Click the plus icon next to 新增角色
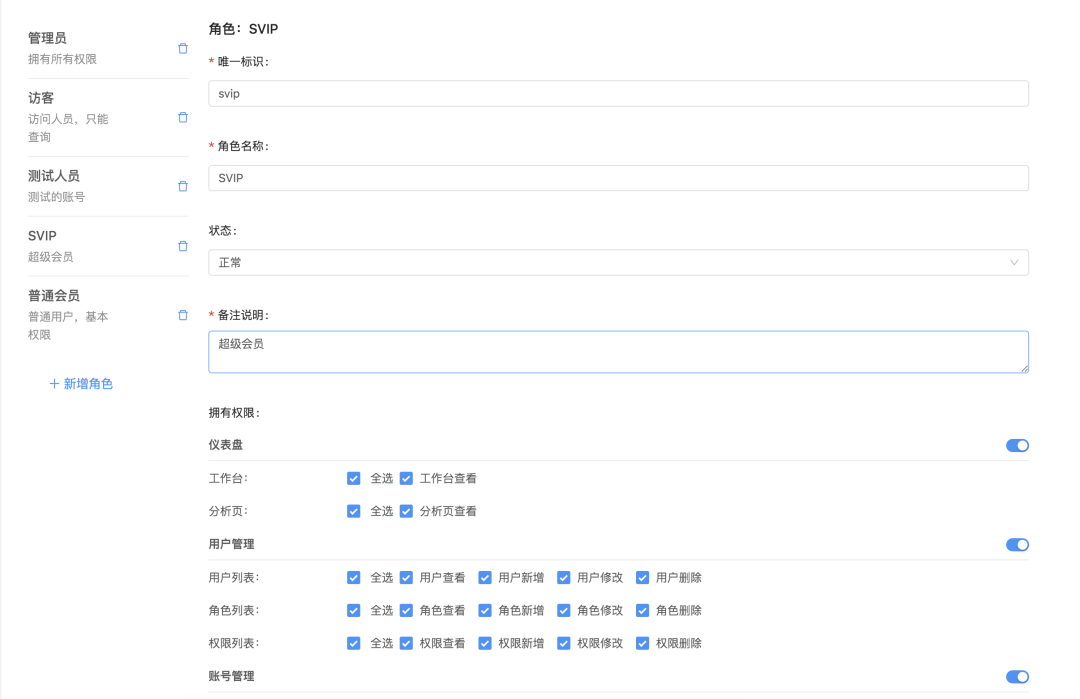 pyautogui.click(x=55, y=383)
